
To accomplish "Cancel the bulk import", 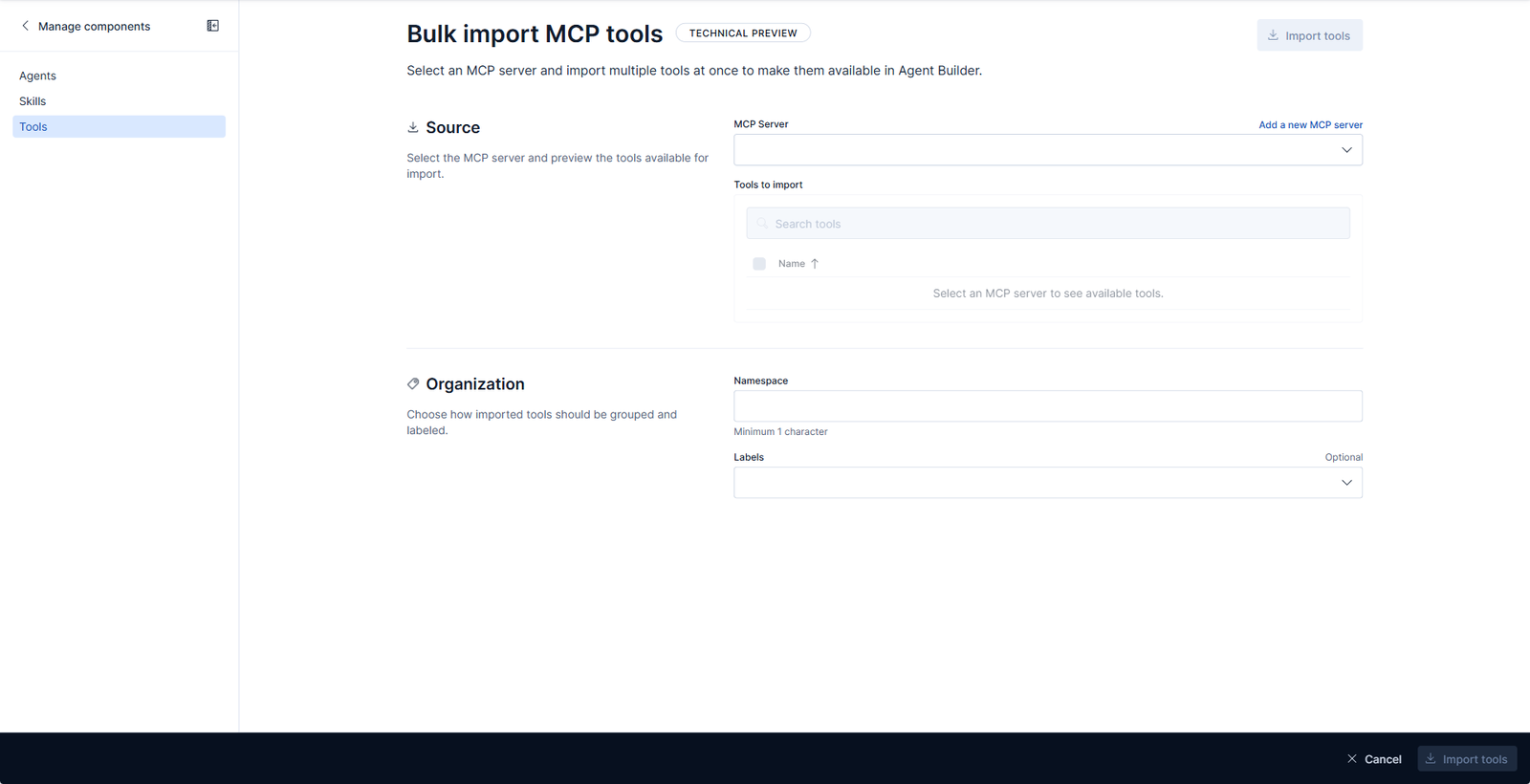I will 1374,759.
